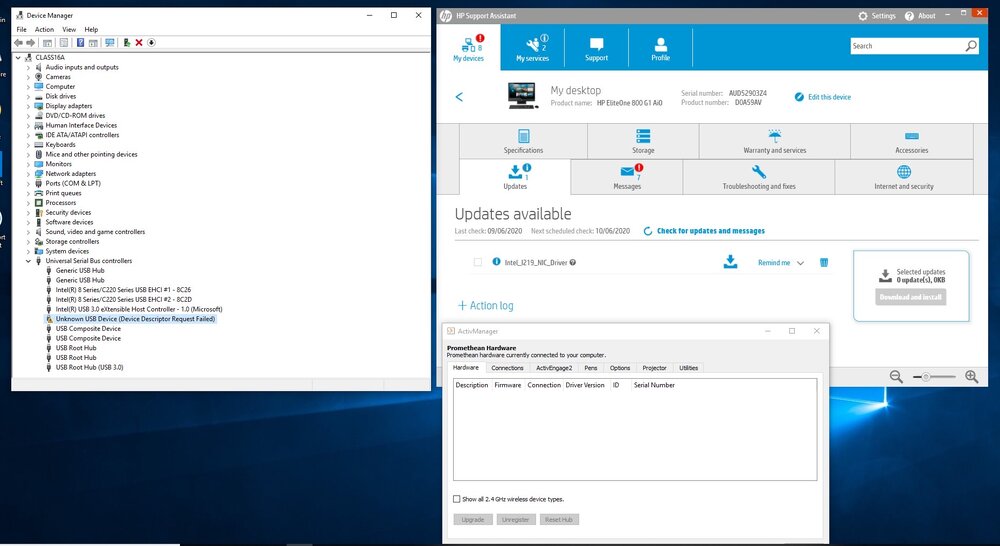Select Intel(R) USB 3.0 eXtensible Host Controller
This screenshot has height=546, width=1000.
(x=138, y=309)
